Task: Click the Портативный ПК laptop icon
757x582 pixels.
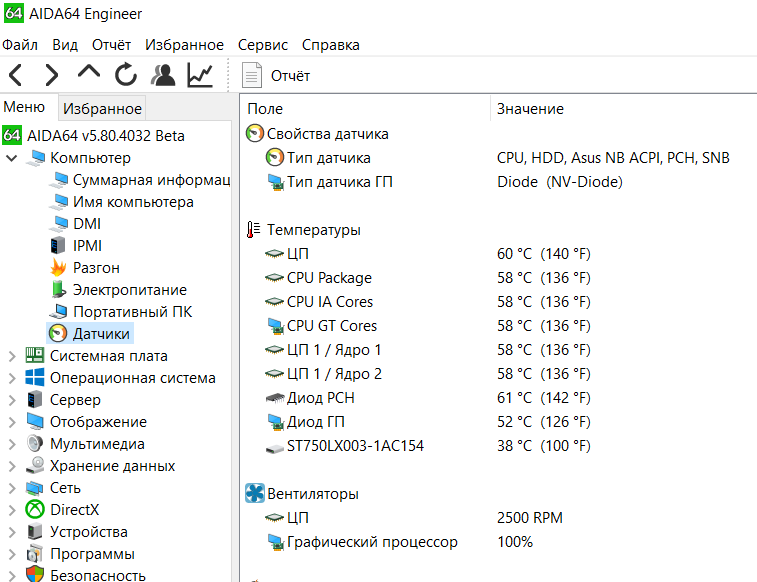Action: (x=58, y=312)
